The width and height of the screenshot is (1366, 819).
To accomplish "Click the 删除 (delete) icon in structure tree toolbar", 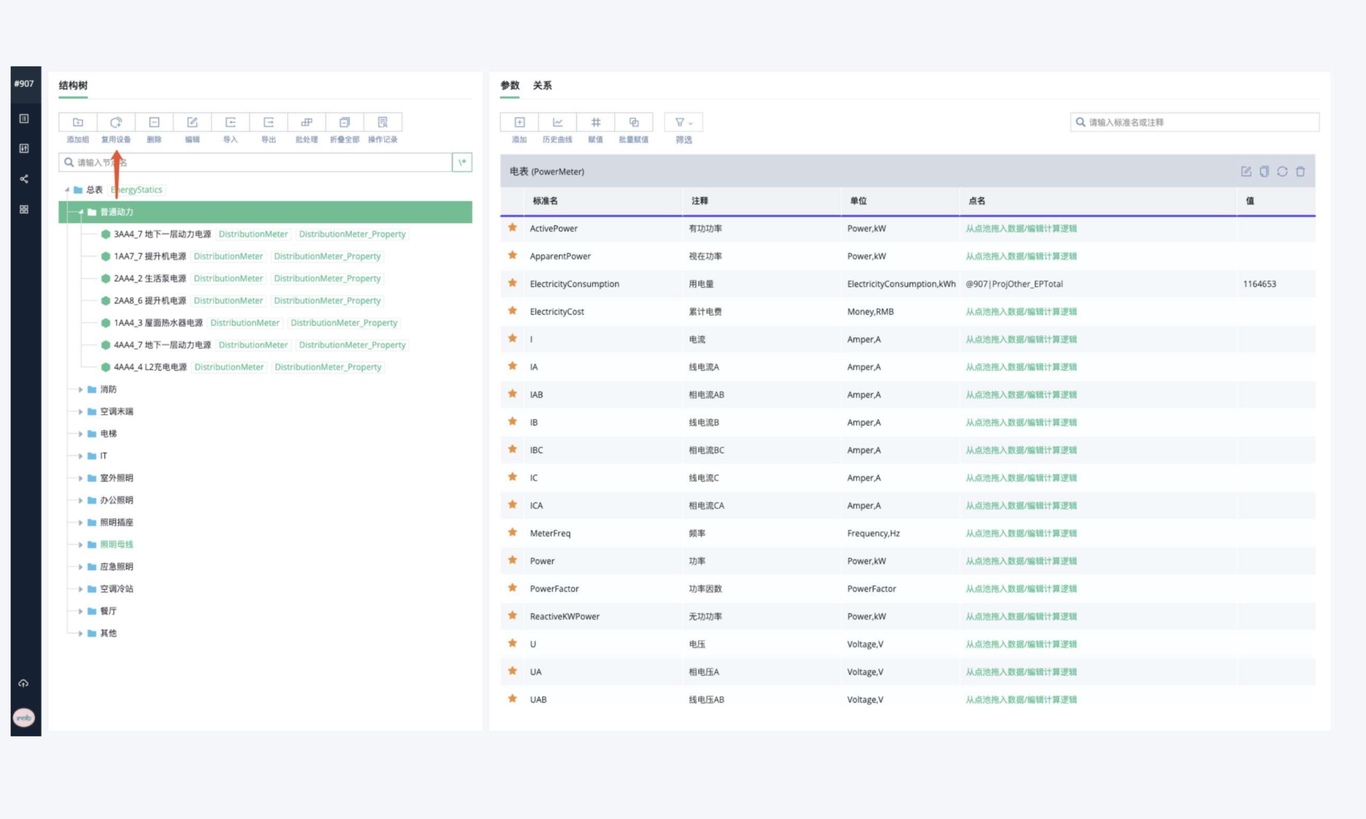I will click(154, 122).
